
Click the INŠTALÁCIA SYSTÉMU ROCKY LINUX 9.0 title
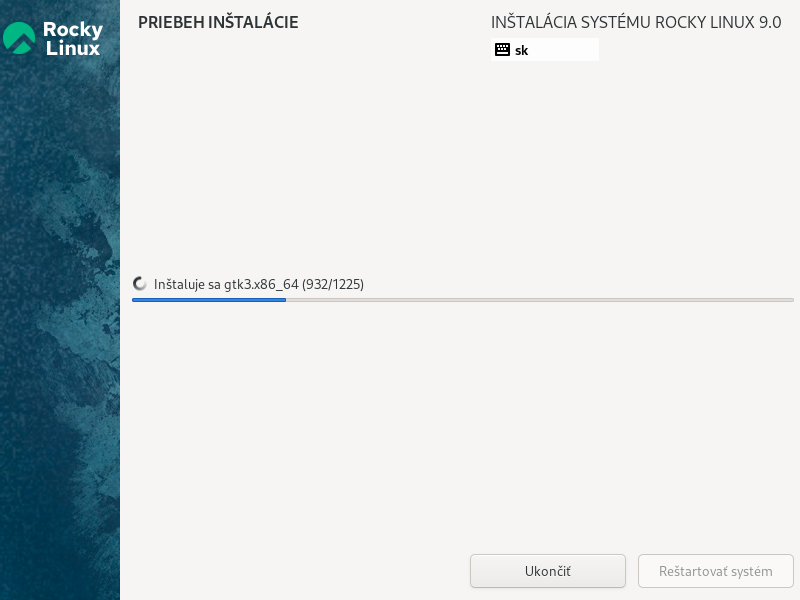(x=636, y=22)
